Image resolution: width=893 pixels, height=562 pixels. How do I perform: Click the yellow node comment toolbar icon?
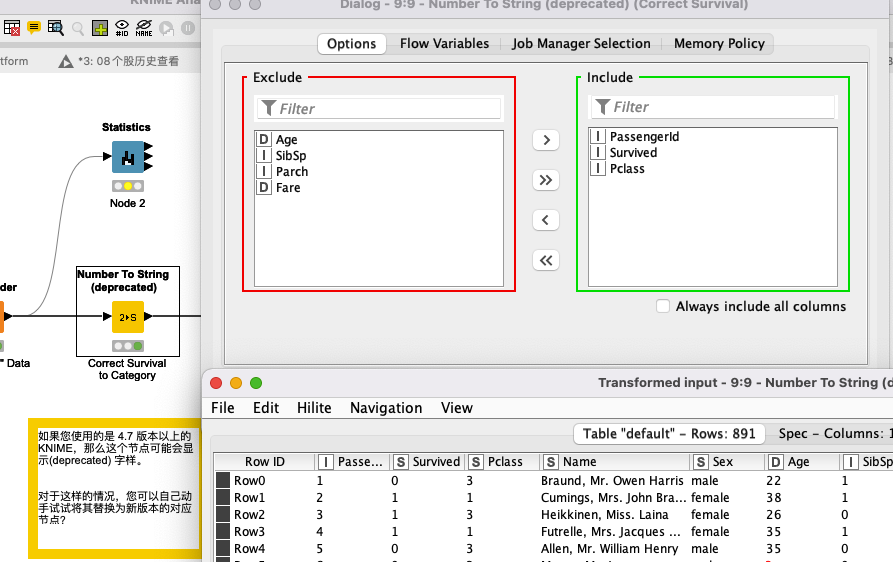point(34,27)
